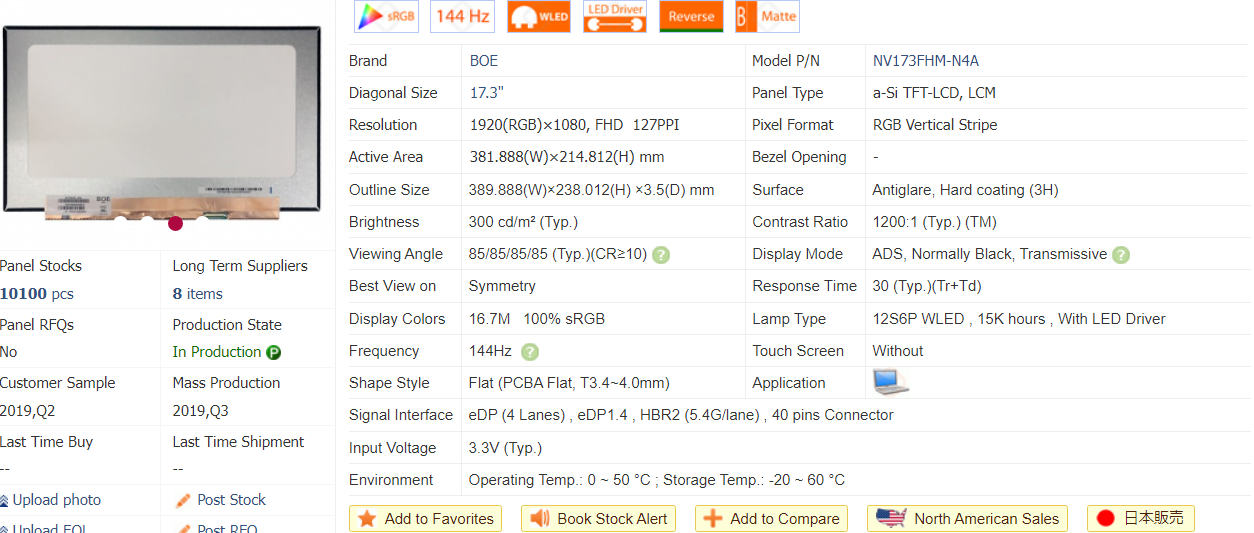This screenshot has height=533, width=1254.
Task: Click the Panel RFQs label
Action: (37, 325)
